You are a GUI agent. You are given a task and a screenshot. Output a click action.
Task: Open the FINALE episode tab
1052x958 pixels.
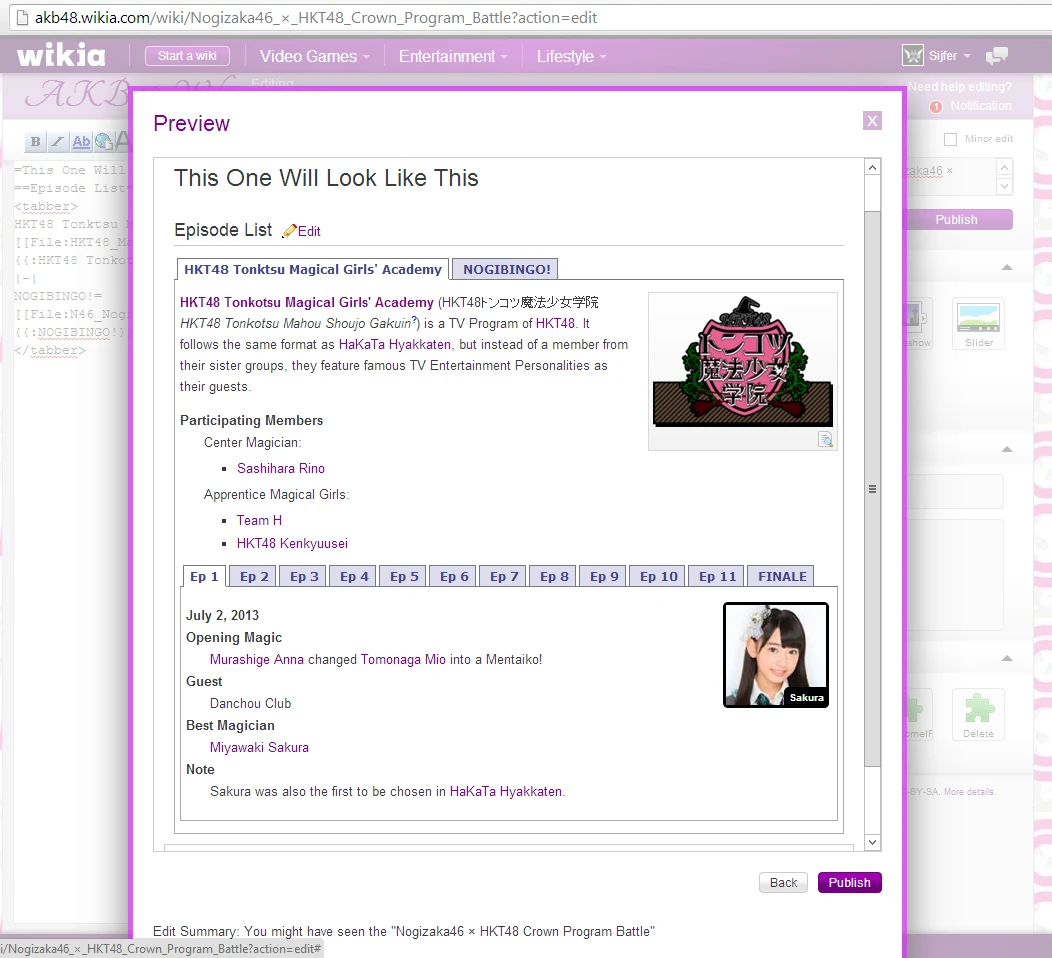[x=782, y=576]
